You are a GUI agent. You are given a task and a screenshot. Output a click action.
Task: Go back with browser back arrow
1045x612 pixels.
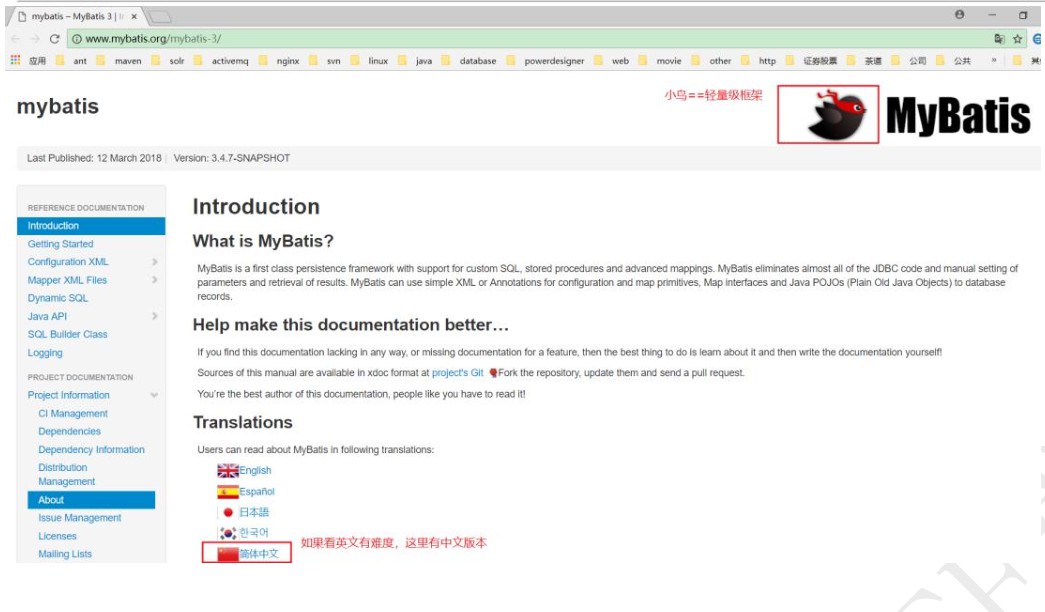point(16,39)
